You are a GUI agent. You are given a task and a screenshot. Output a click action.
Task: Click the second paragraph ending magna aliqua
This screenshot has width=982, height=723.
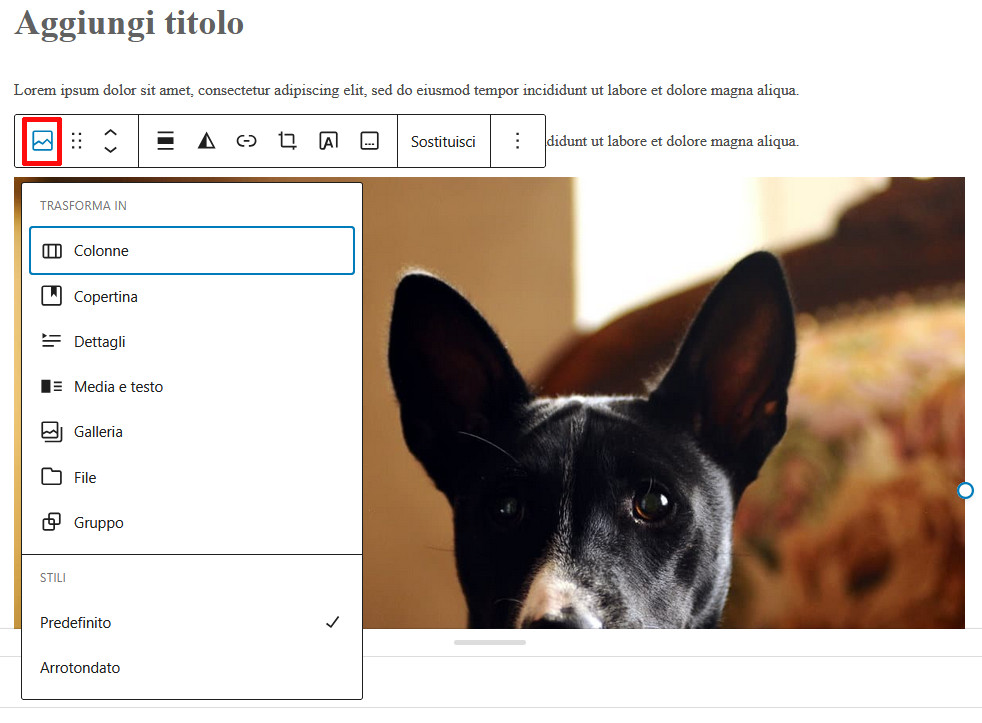(673, 142)
